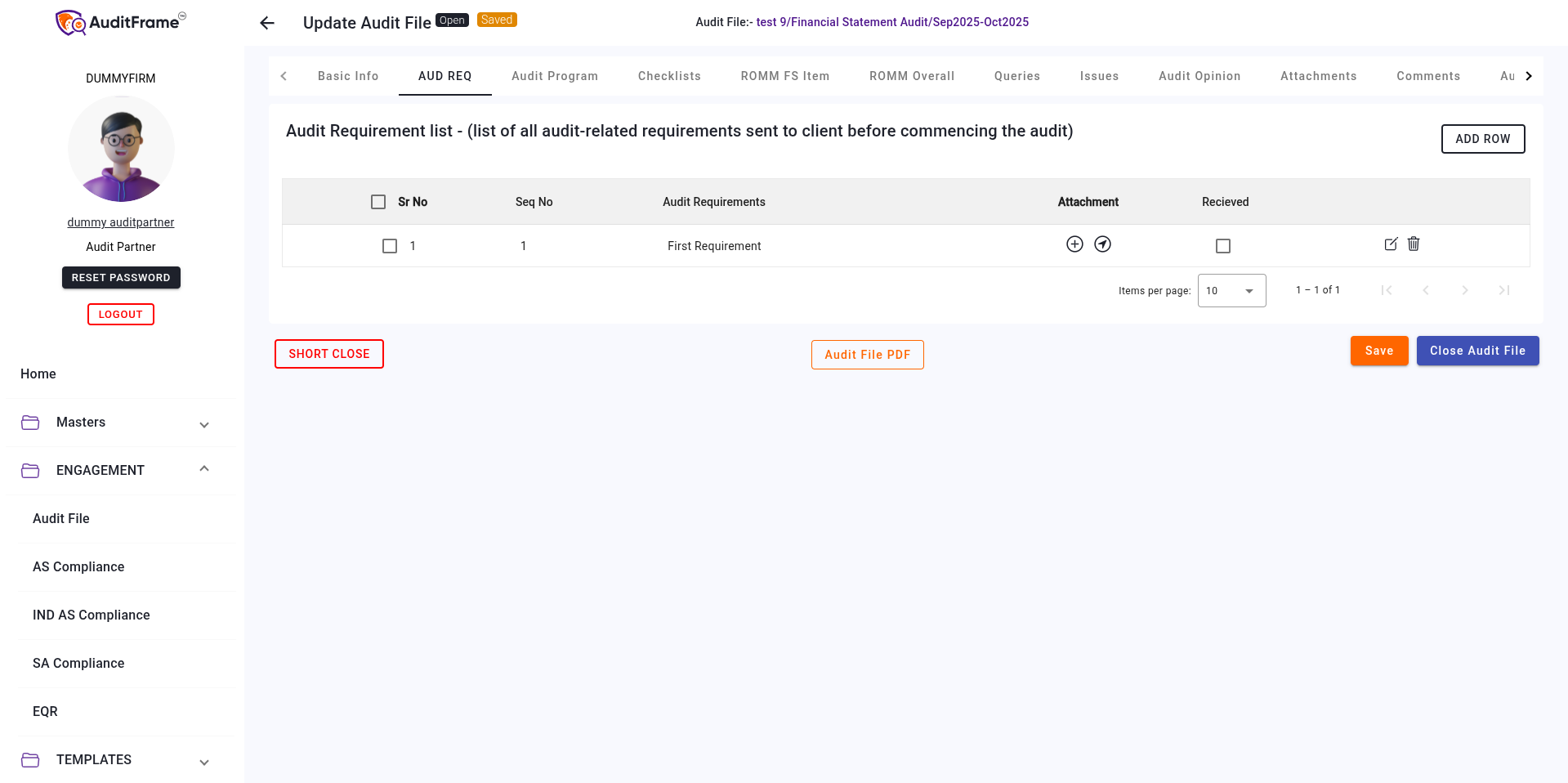
Task: Switch to the Audit Program tab
Action: pos(554,75)
